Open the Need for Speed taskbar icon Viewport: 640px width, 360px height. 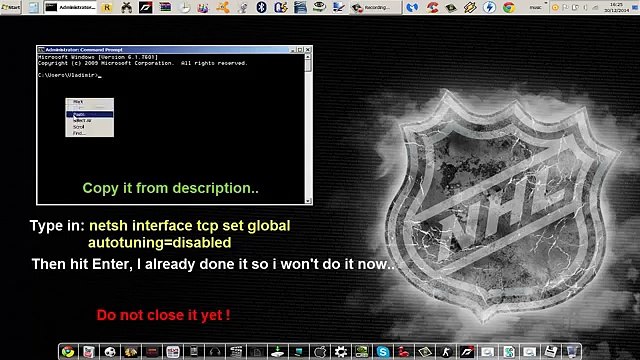pos(146,7)
